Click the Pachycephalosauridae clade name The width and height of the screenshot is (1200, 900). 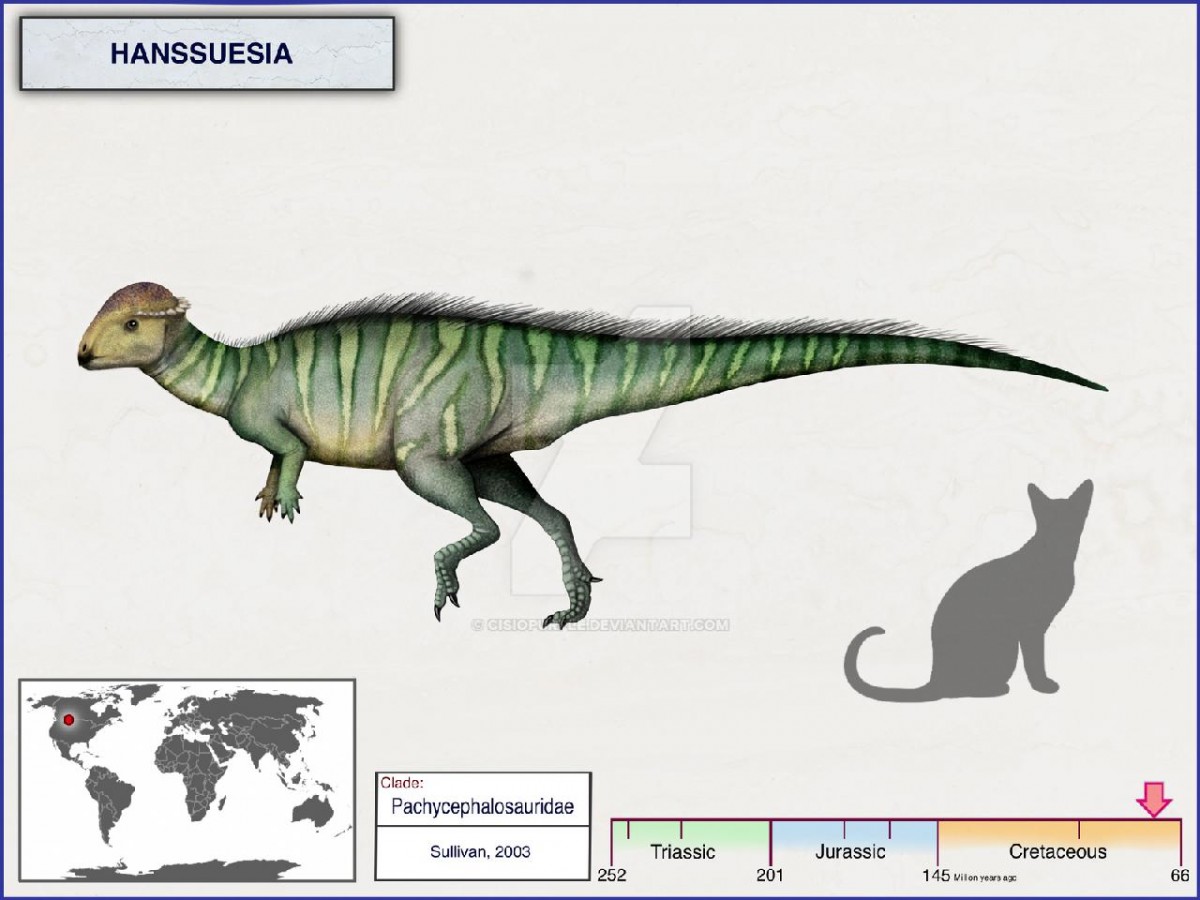pos(482,808)
